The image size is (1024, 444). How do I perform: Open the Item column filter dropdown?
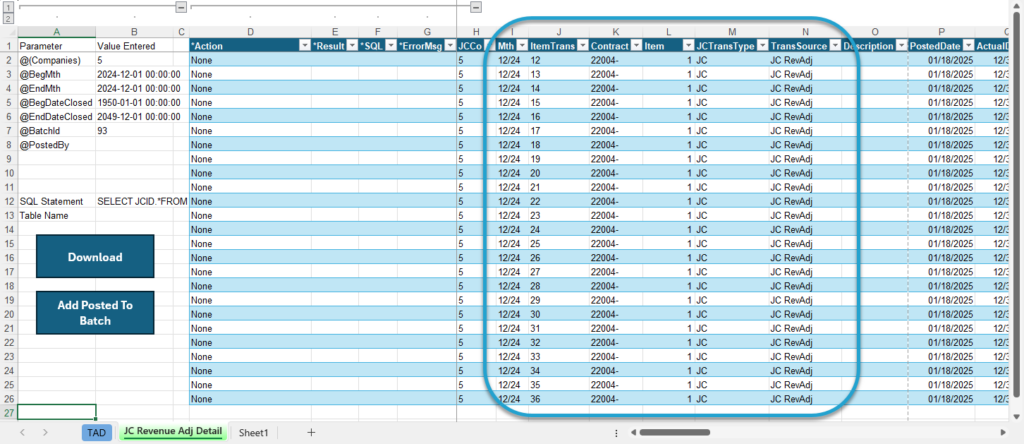pyautogui.click(x=688, y=46)
